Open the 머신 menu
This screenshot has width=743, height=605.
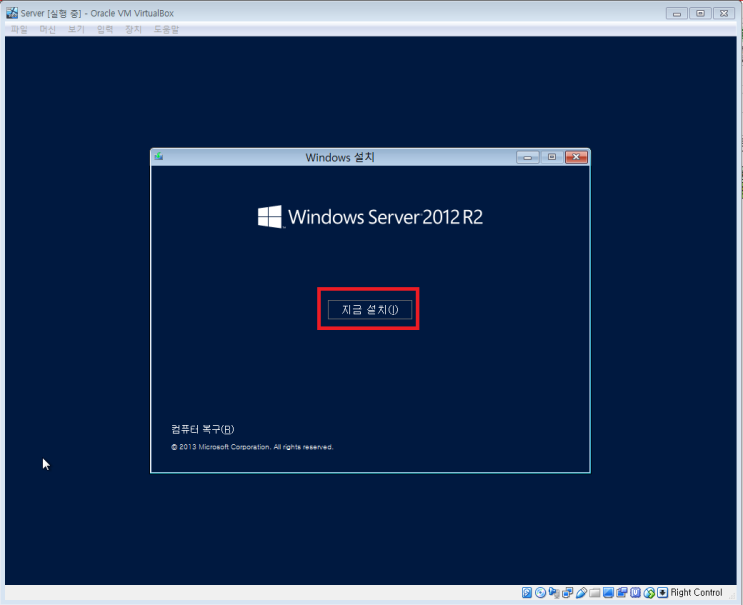tap(47, 29)
